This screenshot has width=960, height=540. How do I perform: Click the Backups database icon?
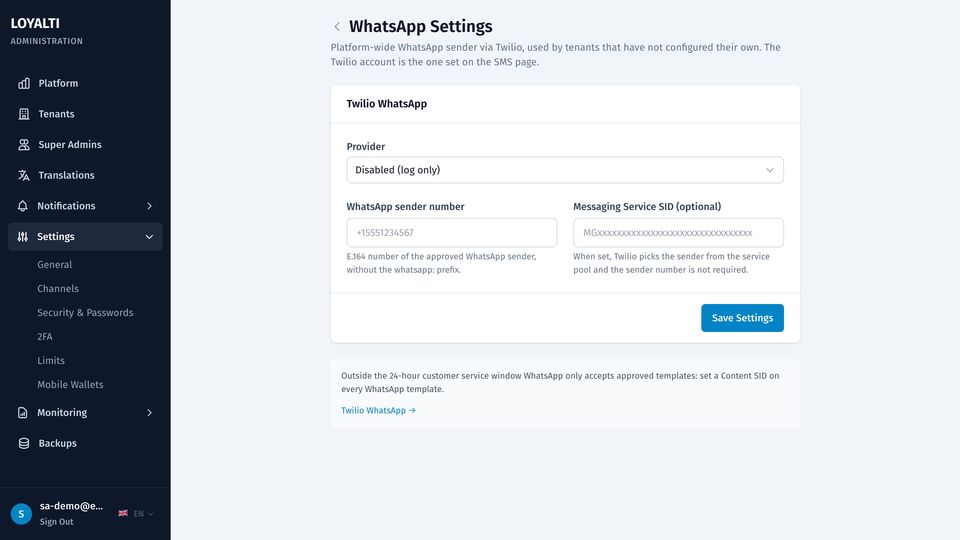click(x=24, y=443)
